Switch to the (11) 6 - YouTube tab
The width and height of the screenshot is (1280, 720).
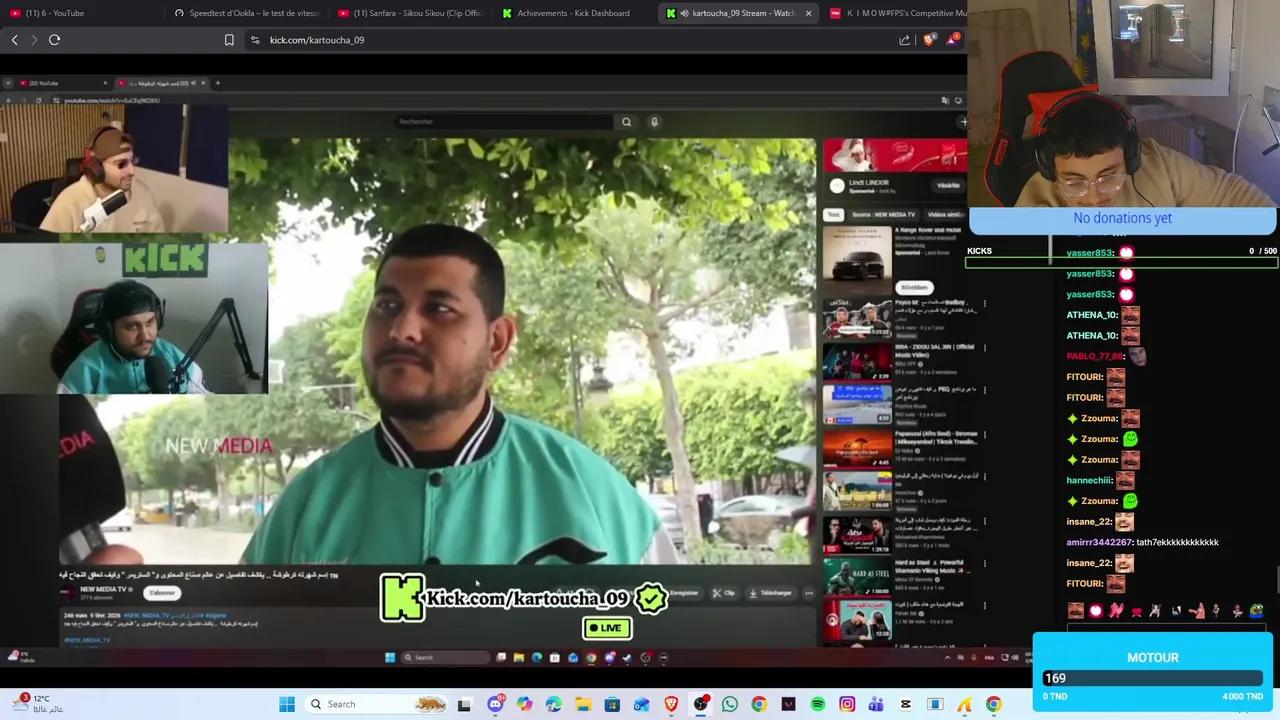tap(80, 13)
